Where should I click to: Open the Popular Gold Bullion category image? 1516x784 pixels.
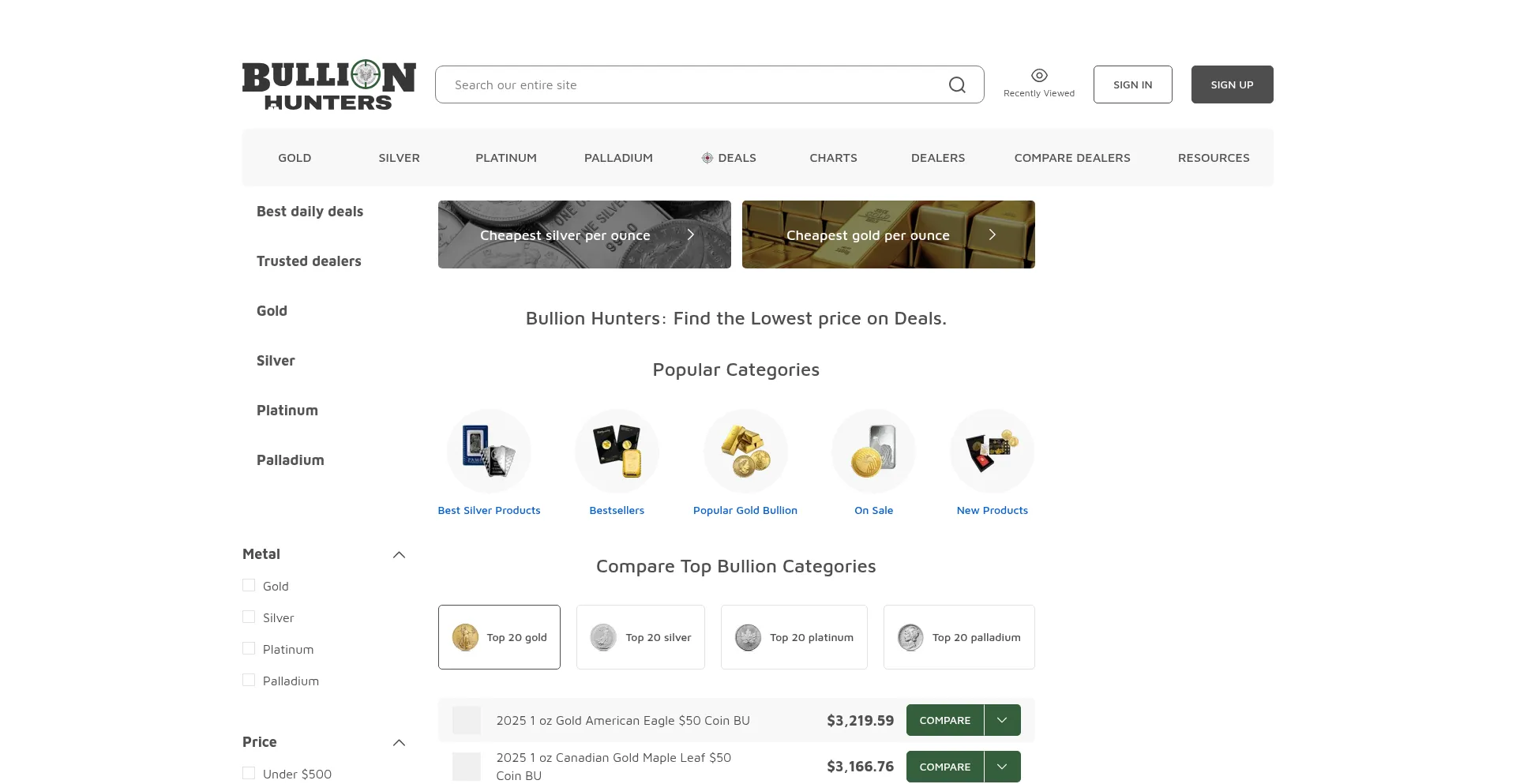coord(745,451)
